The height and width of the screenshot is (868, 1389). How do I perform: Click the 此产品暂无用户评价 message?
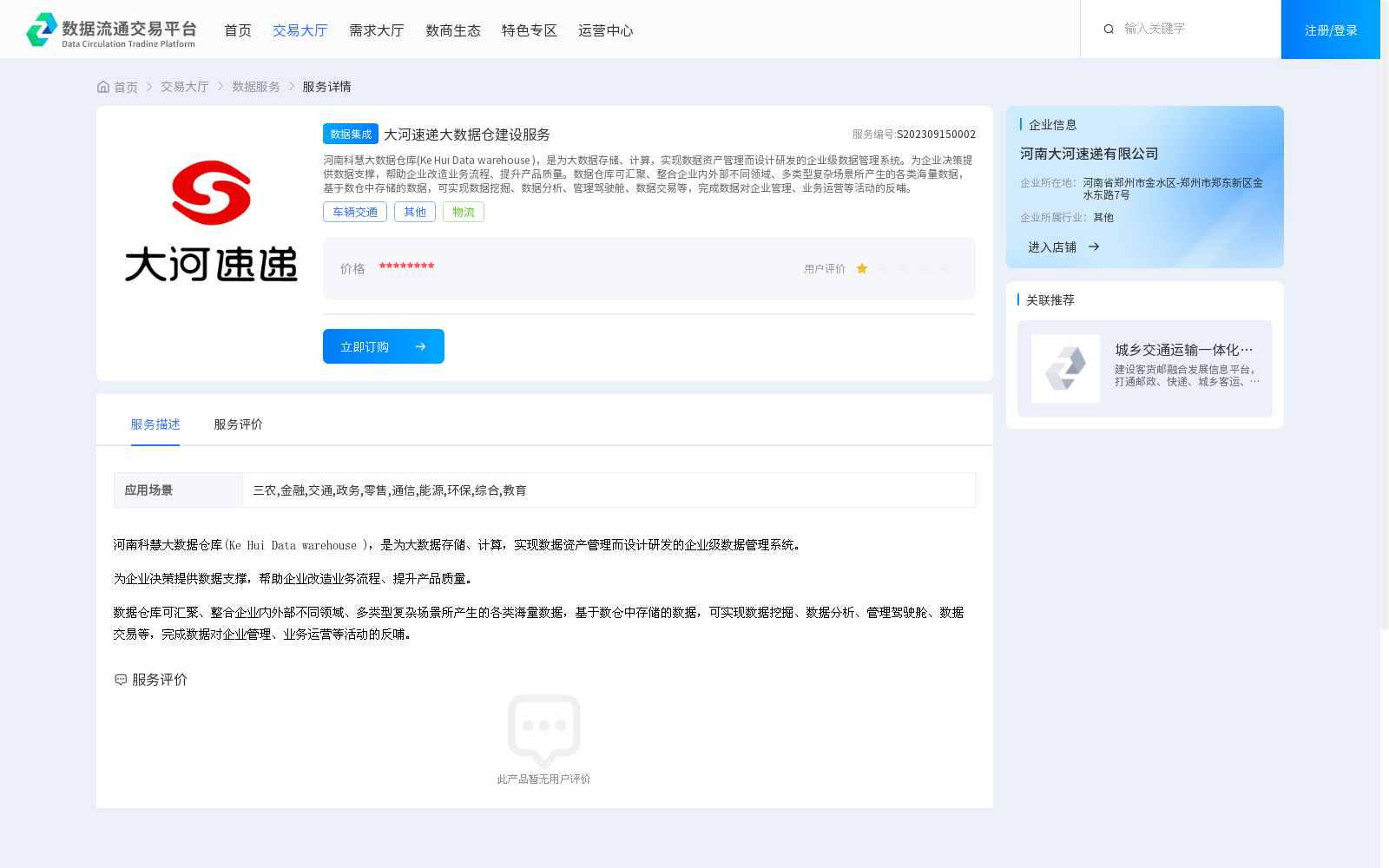click(x=543, y=779)
